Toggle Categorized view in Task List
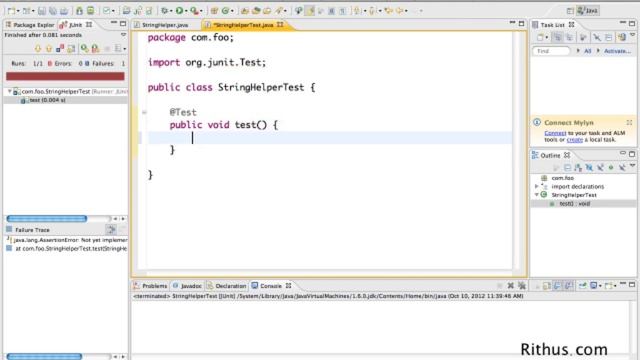640x360 pixels. [x=558, y=37]
